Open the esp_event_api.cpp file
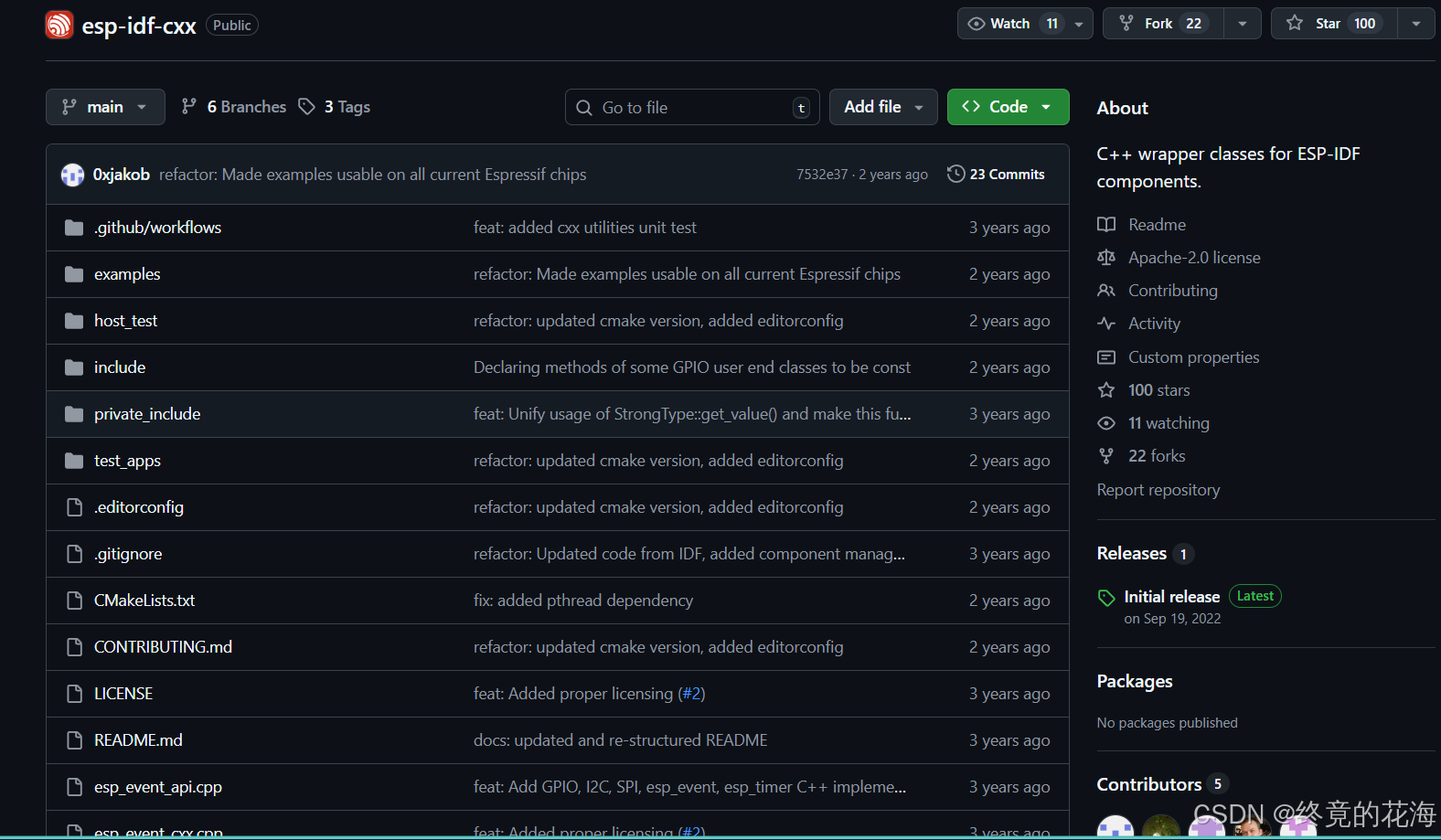This screenshot has height=840, width=1441. tap(158, 787)
